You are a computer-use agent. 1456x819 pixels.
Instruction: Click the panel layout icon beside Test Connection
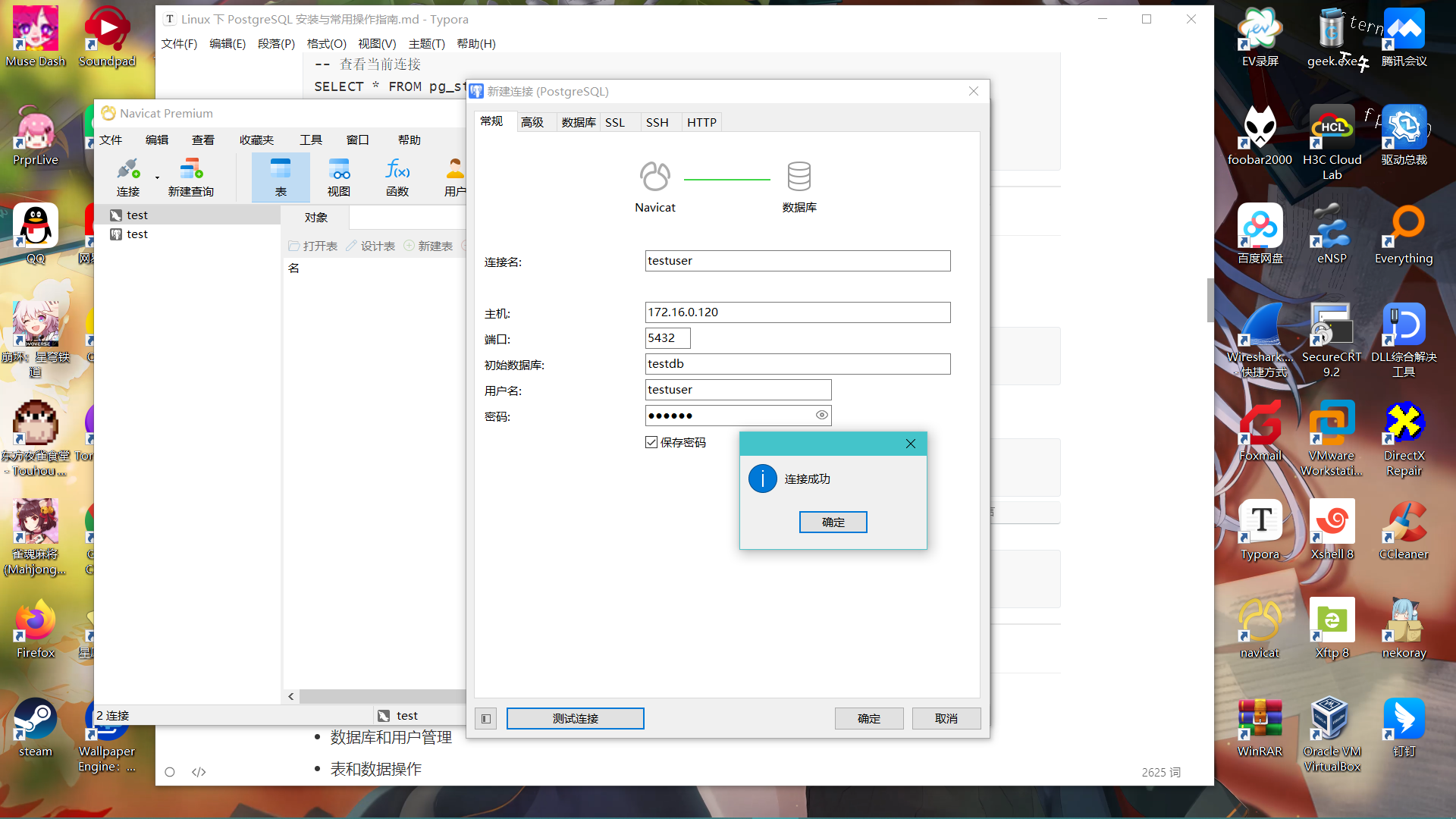tap(486, 718)
